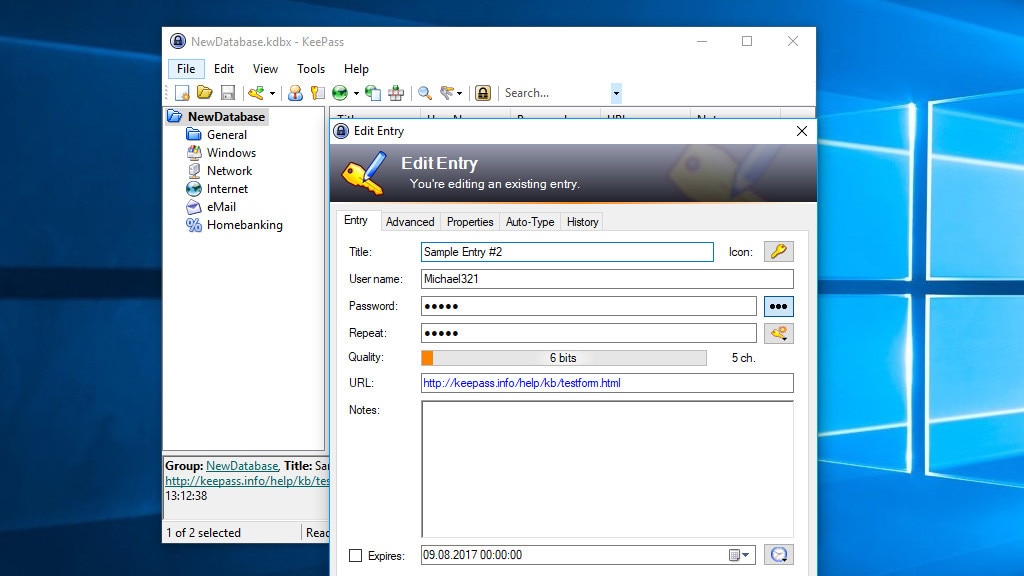
Task: Open the expiry date calendar dropdown
Action: [739, 555]
